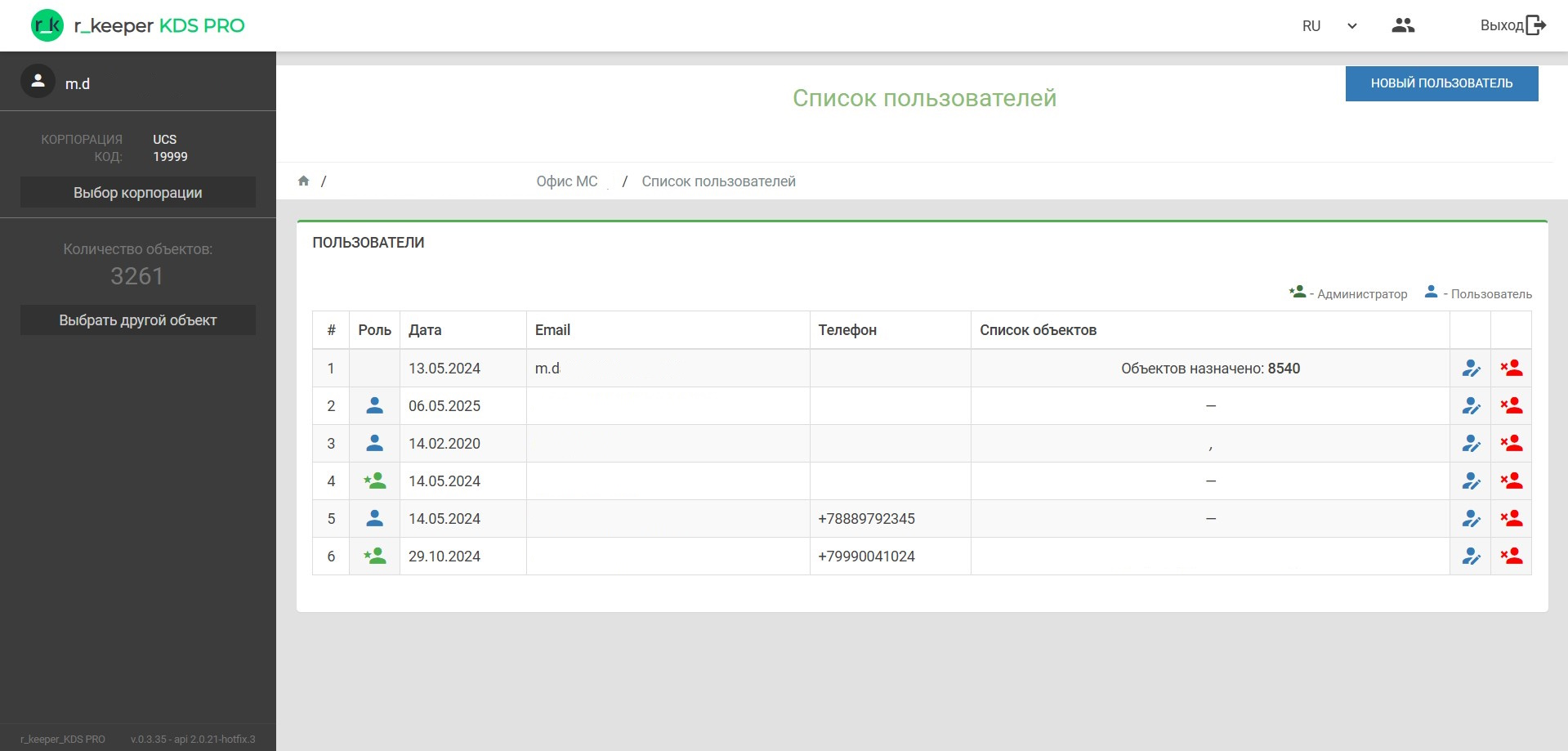Click the r_keeper logo icon
This screenshot has width=1568, height=751.
pos(47,25)
